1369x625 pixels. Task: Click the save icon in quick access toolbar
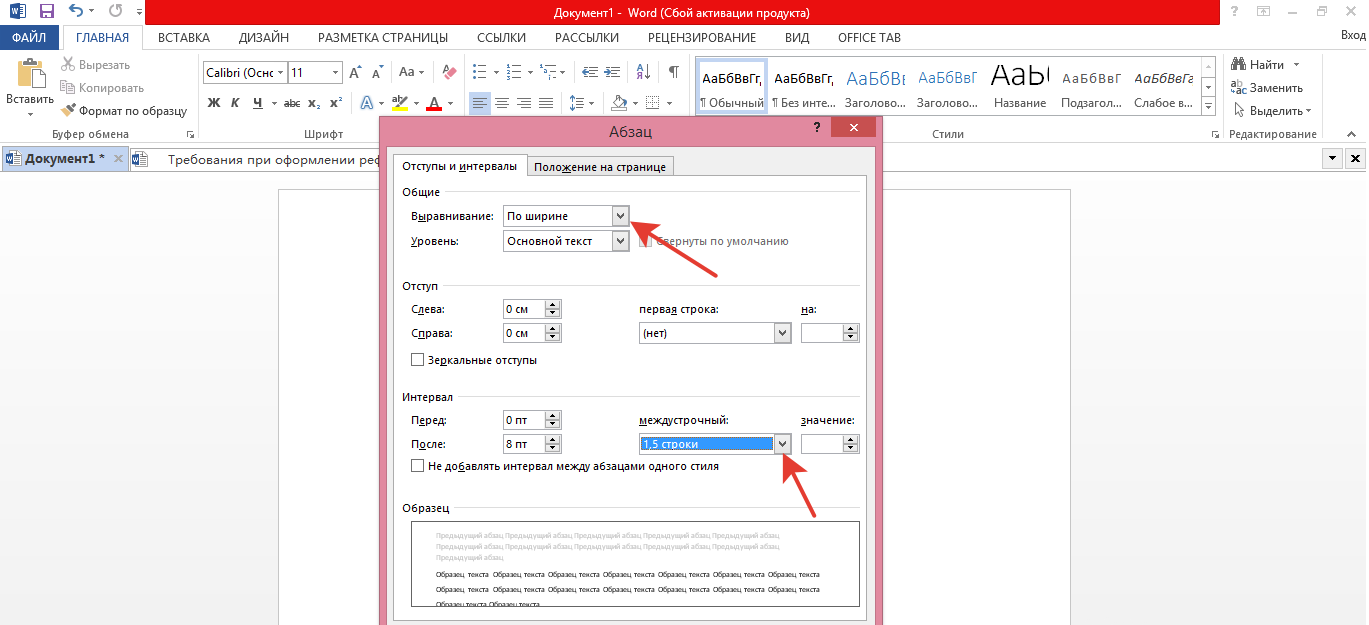click(46, 12)
